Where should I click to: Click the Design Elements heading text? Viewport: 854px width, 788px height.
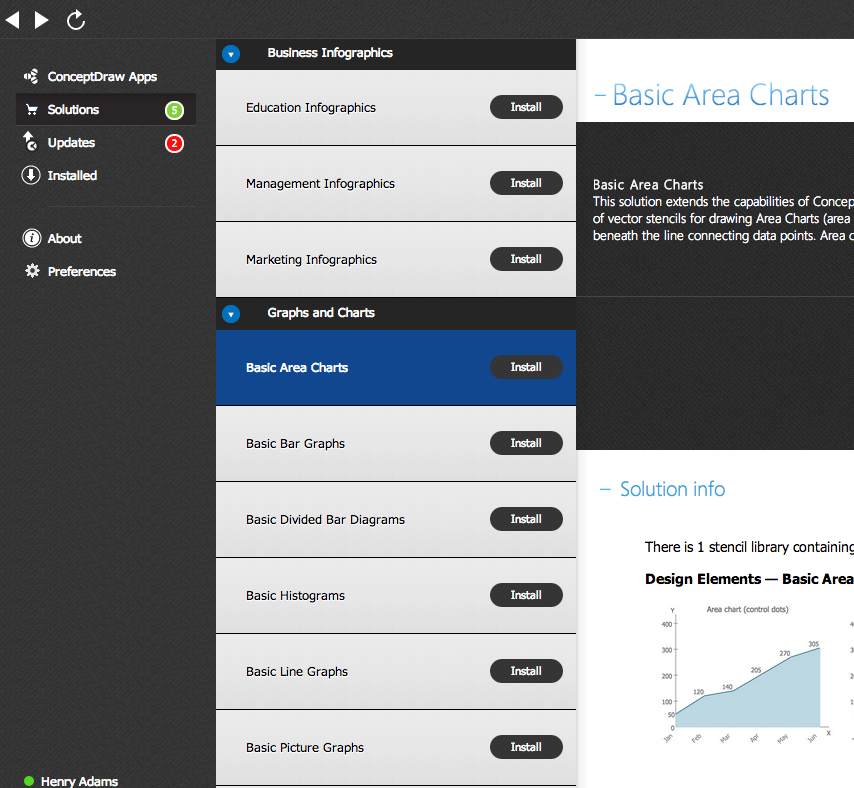click(x=749, y=579)
